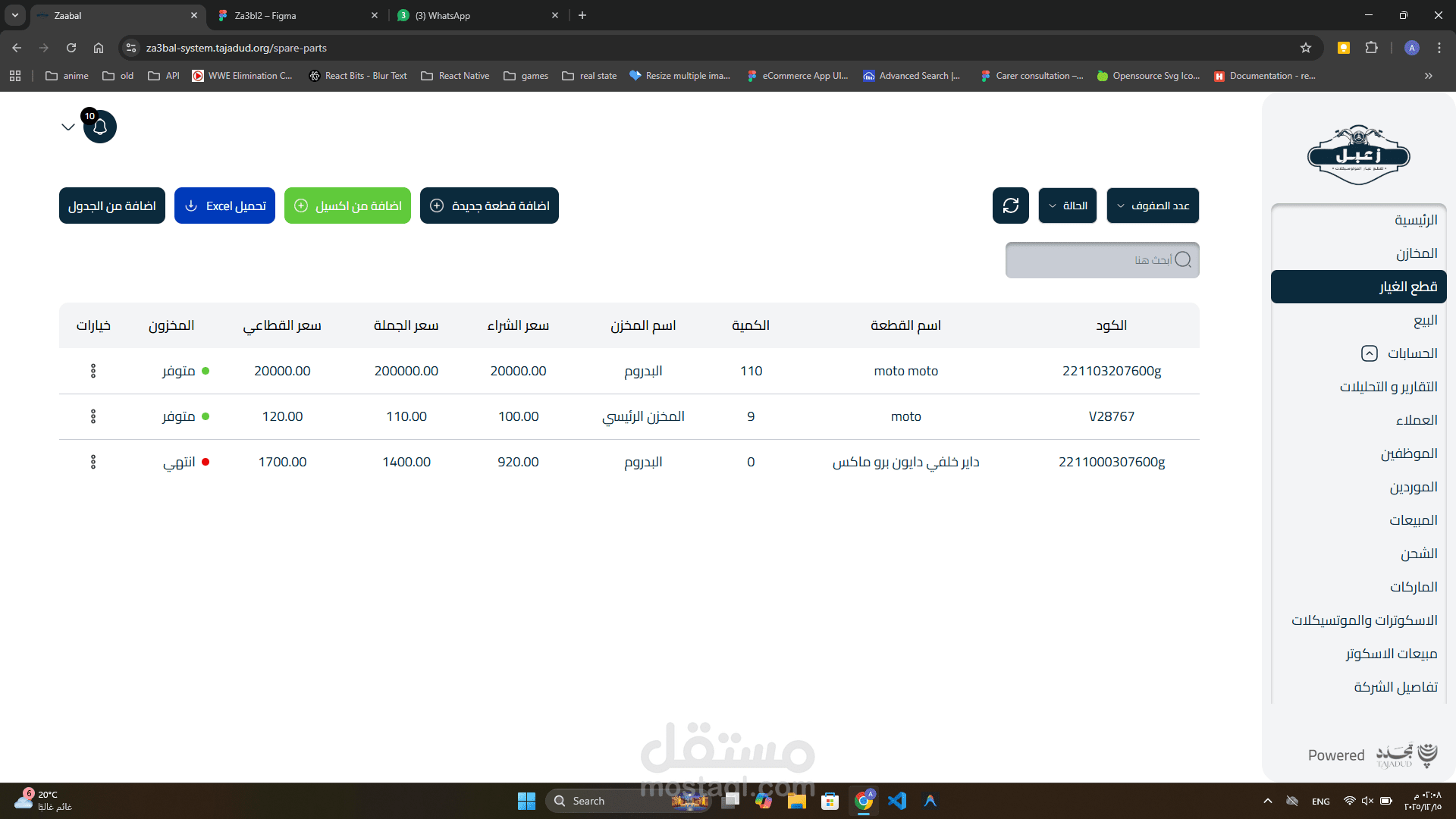Click the تحميل Excel download button
Screen dimensions: 1456x819
[x=224, y=206]
